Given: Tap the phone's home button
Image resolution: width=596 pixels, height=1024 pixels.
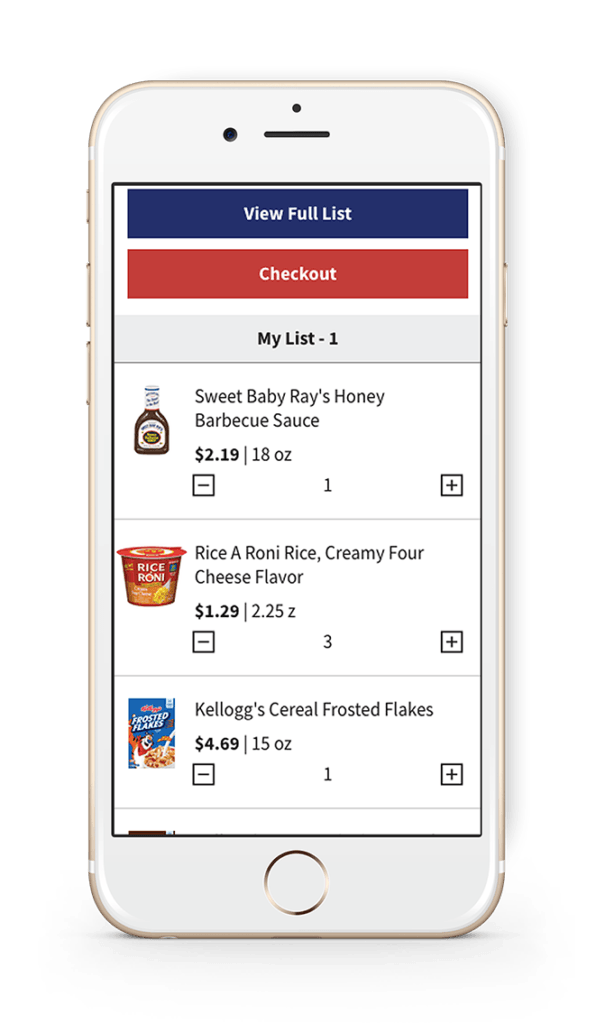Looking at the screenshot, I should click(296, 882).
